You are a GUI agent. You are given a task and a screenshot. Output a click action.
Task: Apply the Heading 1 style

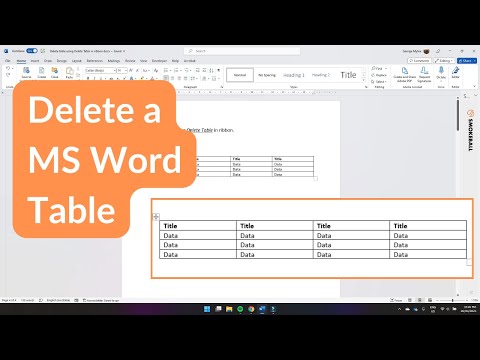pos(294,75)
